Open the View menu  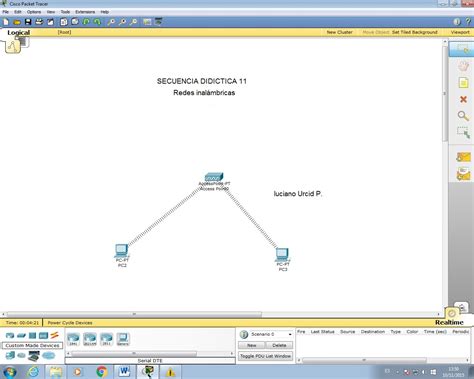pos(51,12)
